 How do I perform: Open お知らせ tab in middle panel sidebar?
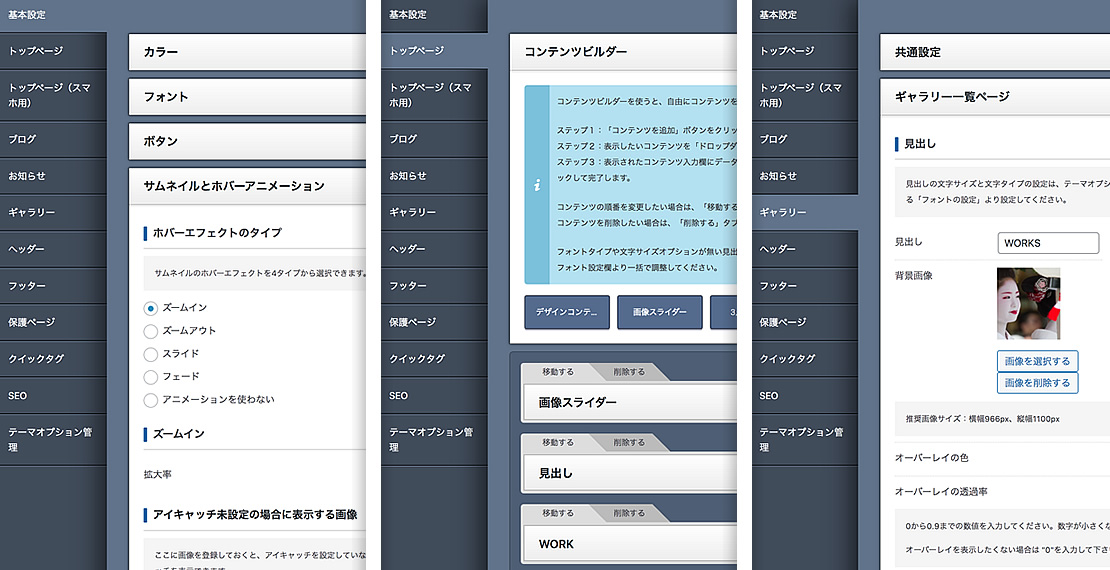pos(434,176)
